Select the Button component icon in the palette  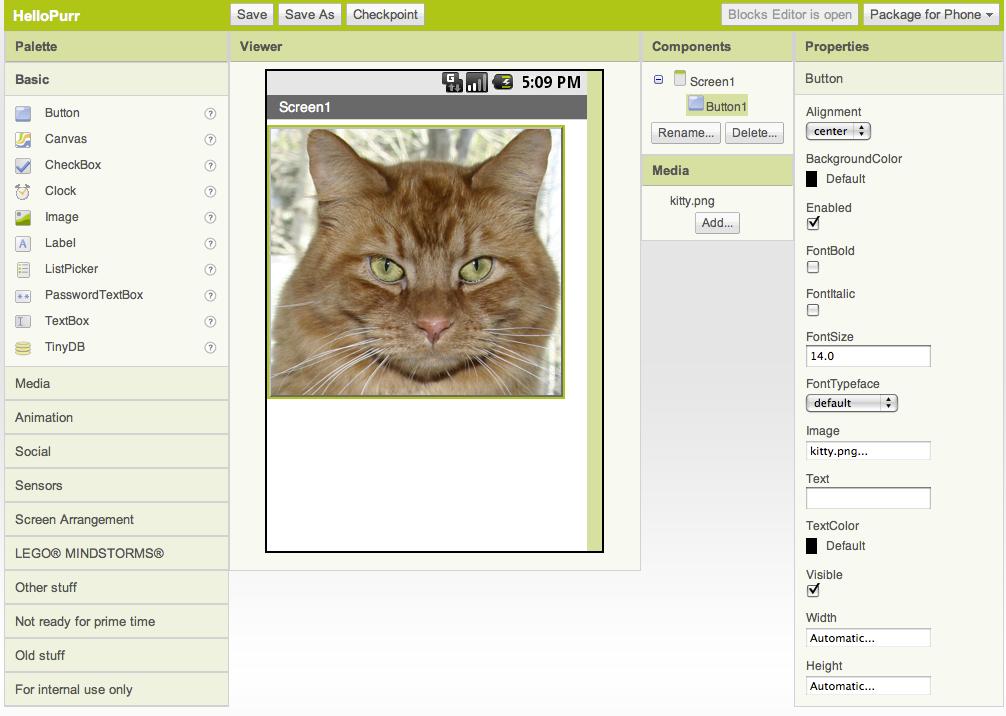point(23,114)
